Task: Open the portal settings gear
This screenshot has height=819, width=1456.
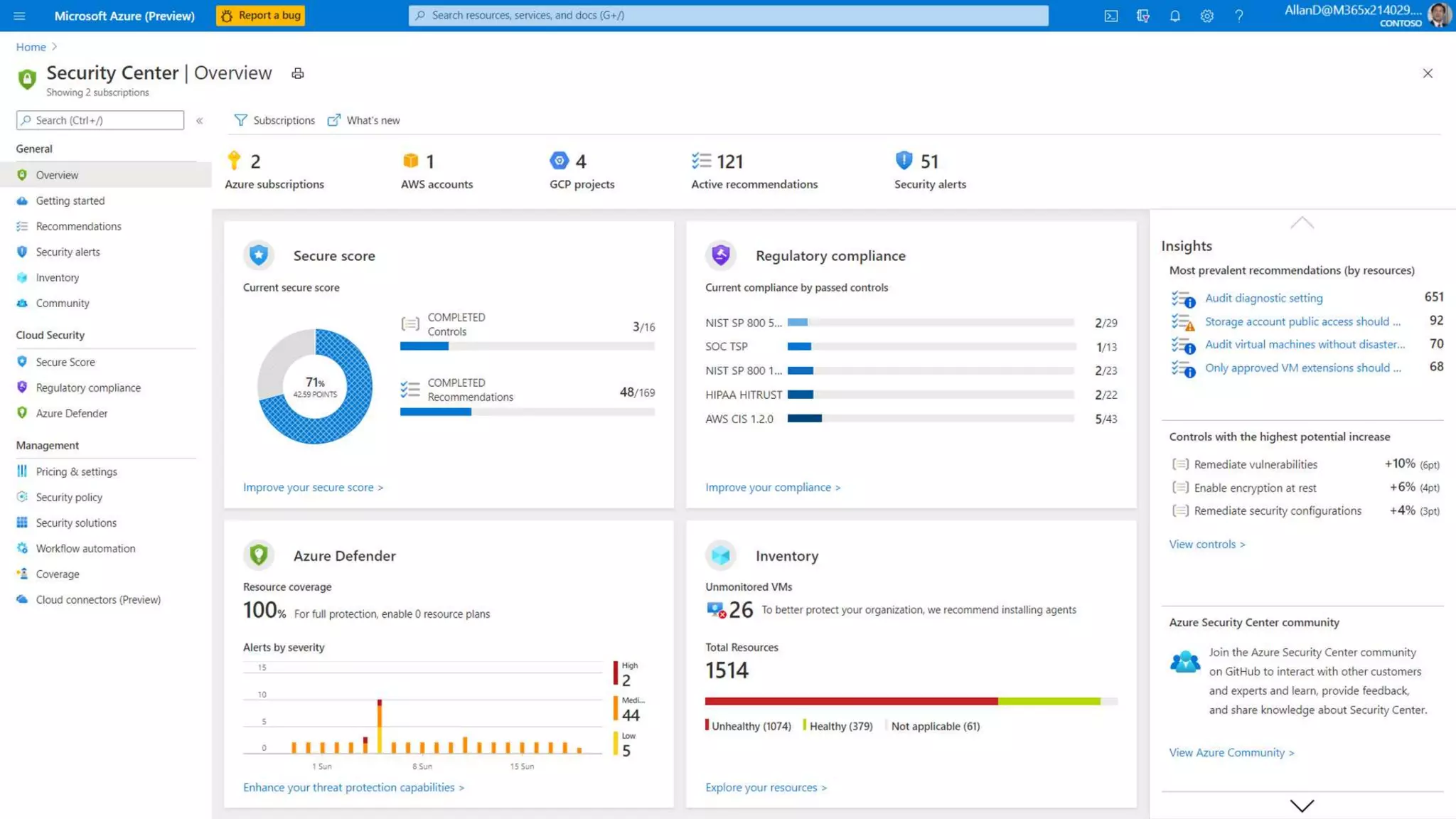Action: point(1206,16)
